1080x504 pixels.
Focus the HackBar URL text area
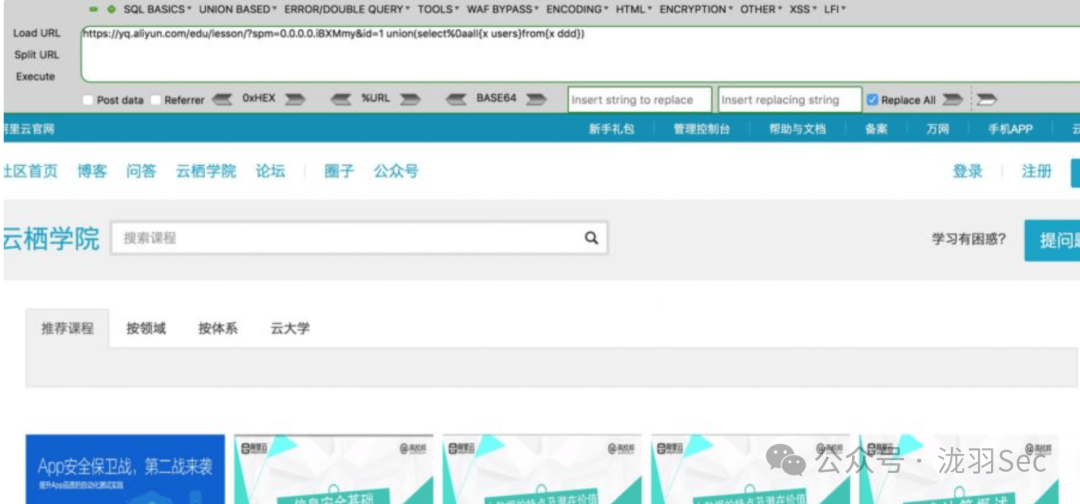(x=580, y=54)
